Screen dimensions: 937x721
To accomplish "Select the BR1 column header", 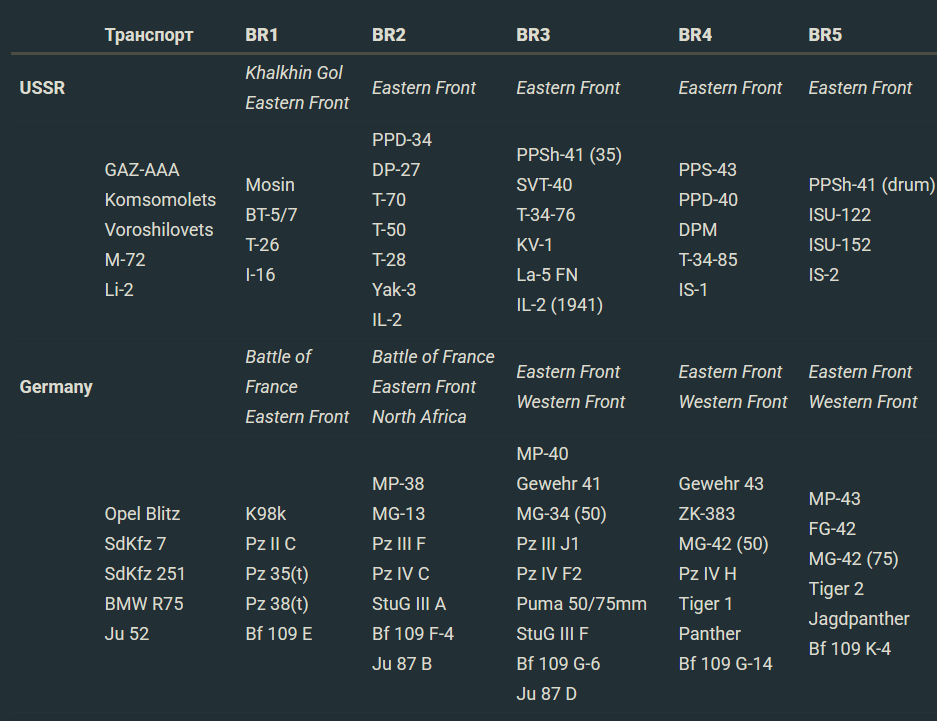I will tap(262, 35).
